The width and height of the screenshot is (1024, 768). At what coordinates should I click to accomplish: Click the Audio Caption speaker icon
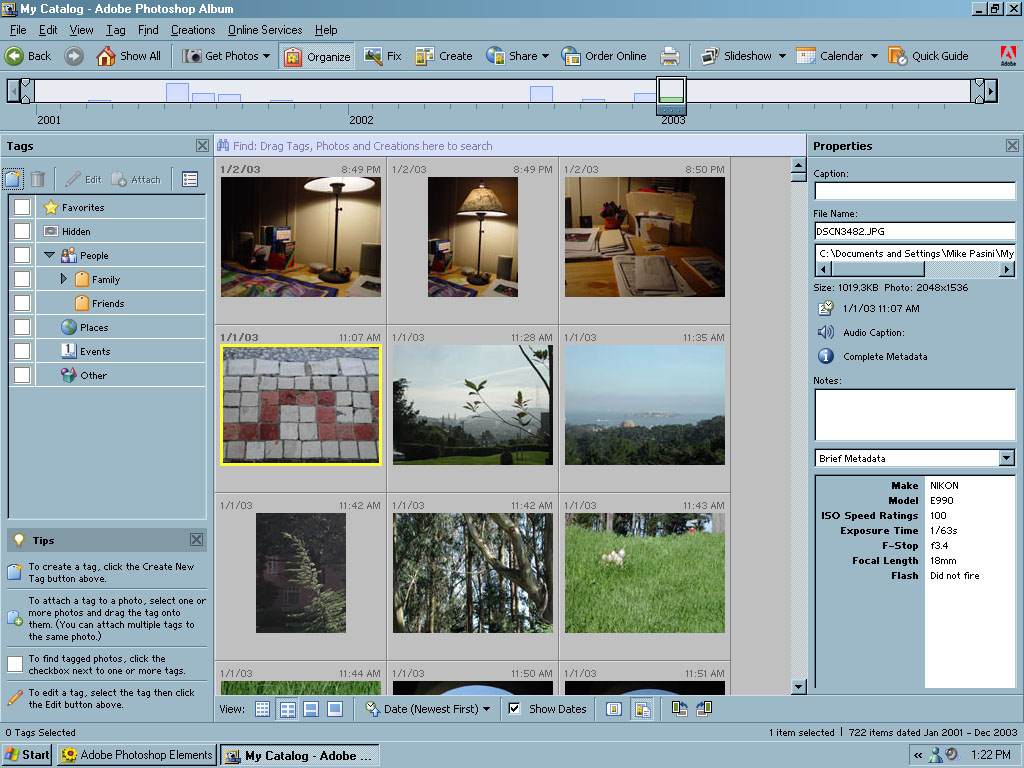tap(825, 332)
